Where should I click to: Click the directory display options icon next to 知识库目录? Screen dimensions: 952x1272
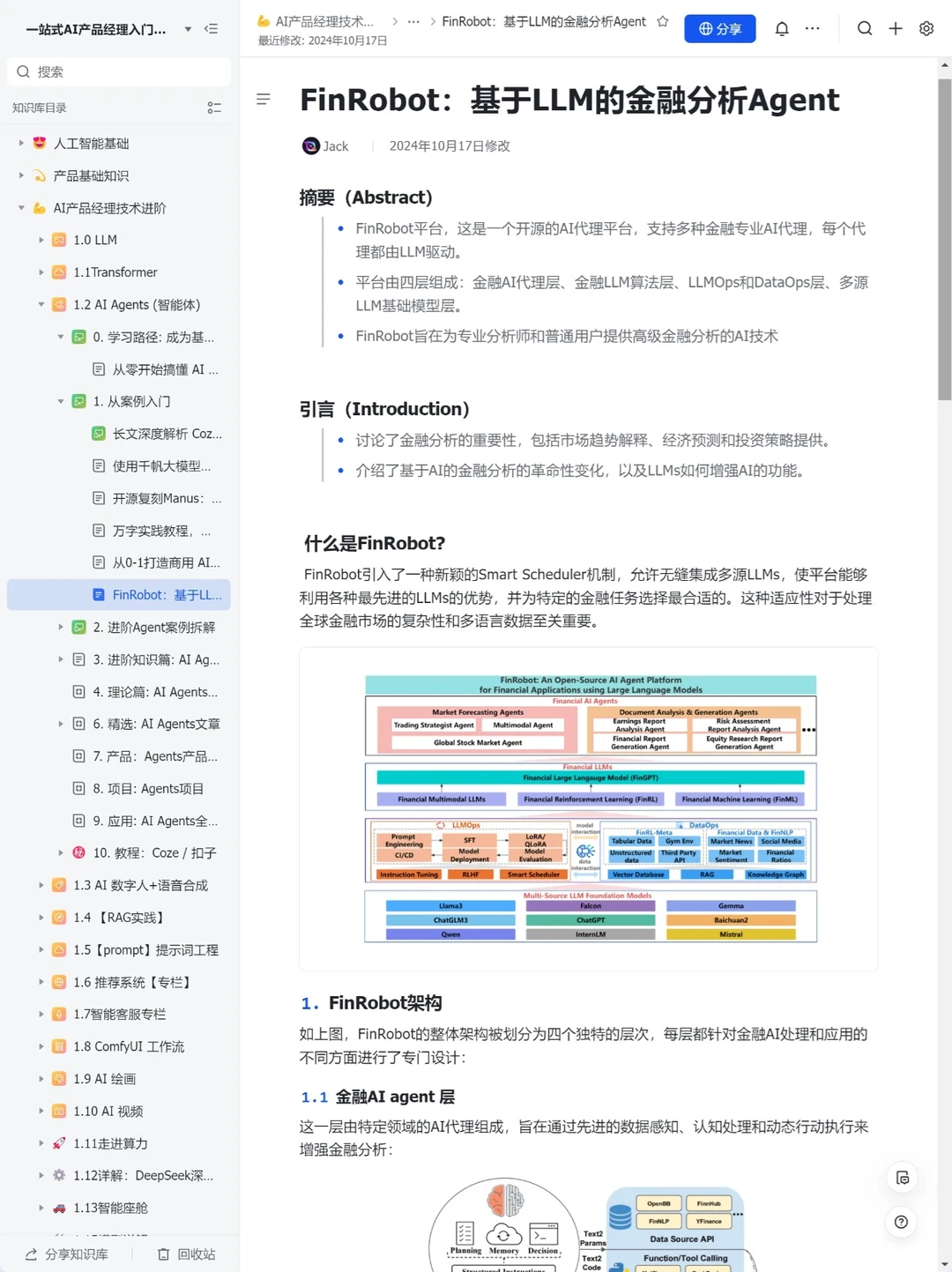click(x=214, y=107)
